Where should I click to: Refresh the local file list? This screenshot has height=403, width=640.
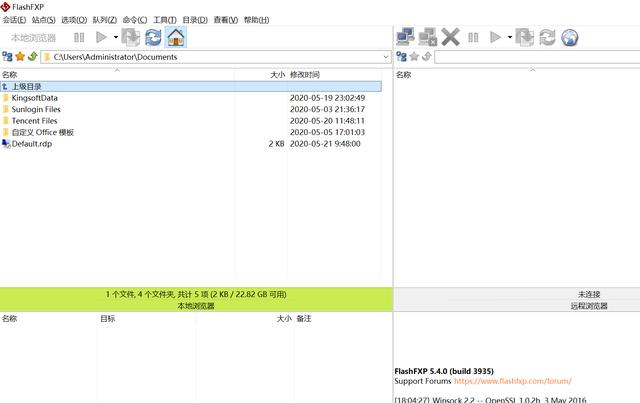click(x=153, y=37)
